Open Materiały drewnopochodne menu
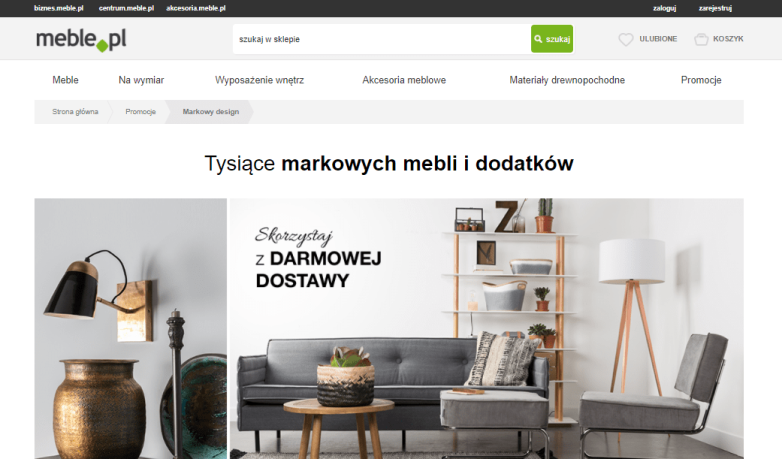 pyautogui.click(x=567, y=80)
